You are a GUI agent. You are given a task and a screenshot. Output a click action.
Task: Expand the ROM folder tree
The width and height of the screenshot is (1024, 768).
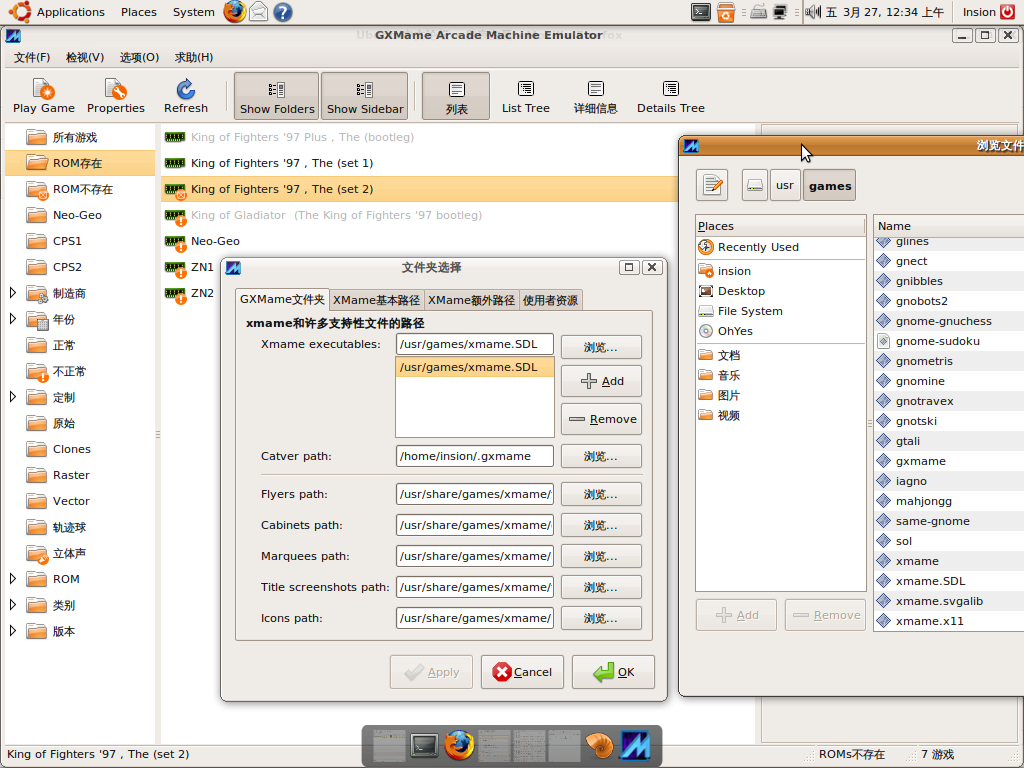click(x=12, y=579)
